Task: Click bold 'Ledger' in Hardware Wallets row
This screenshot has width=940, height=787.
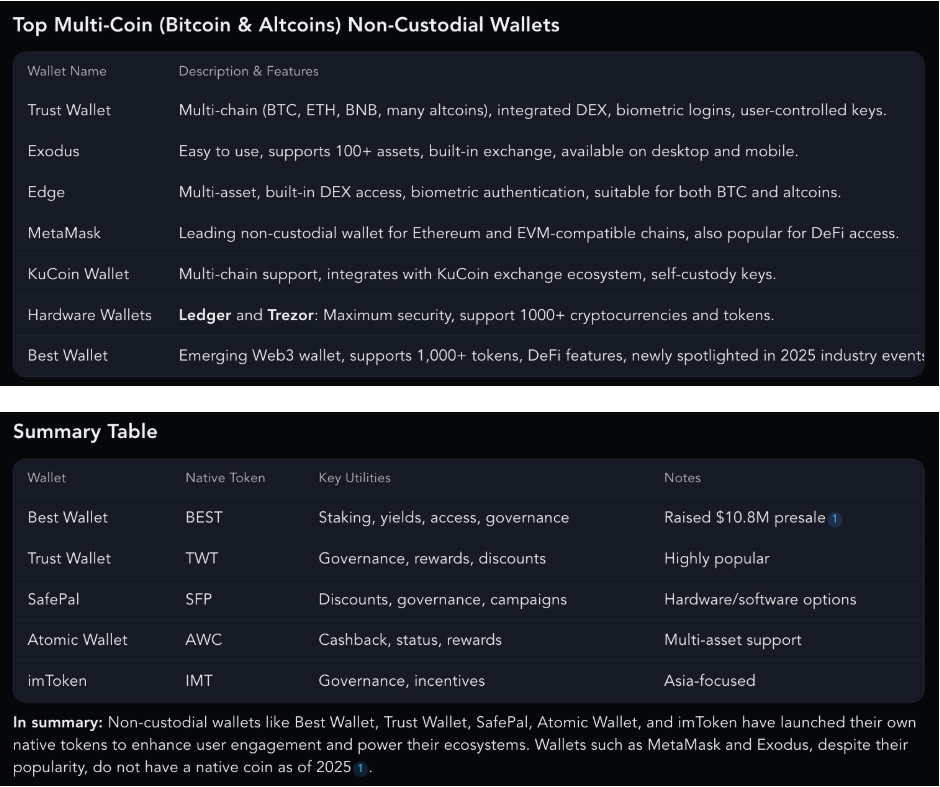Action: pyautogui.click(x=205, y=315)
